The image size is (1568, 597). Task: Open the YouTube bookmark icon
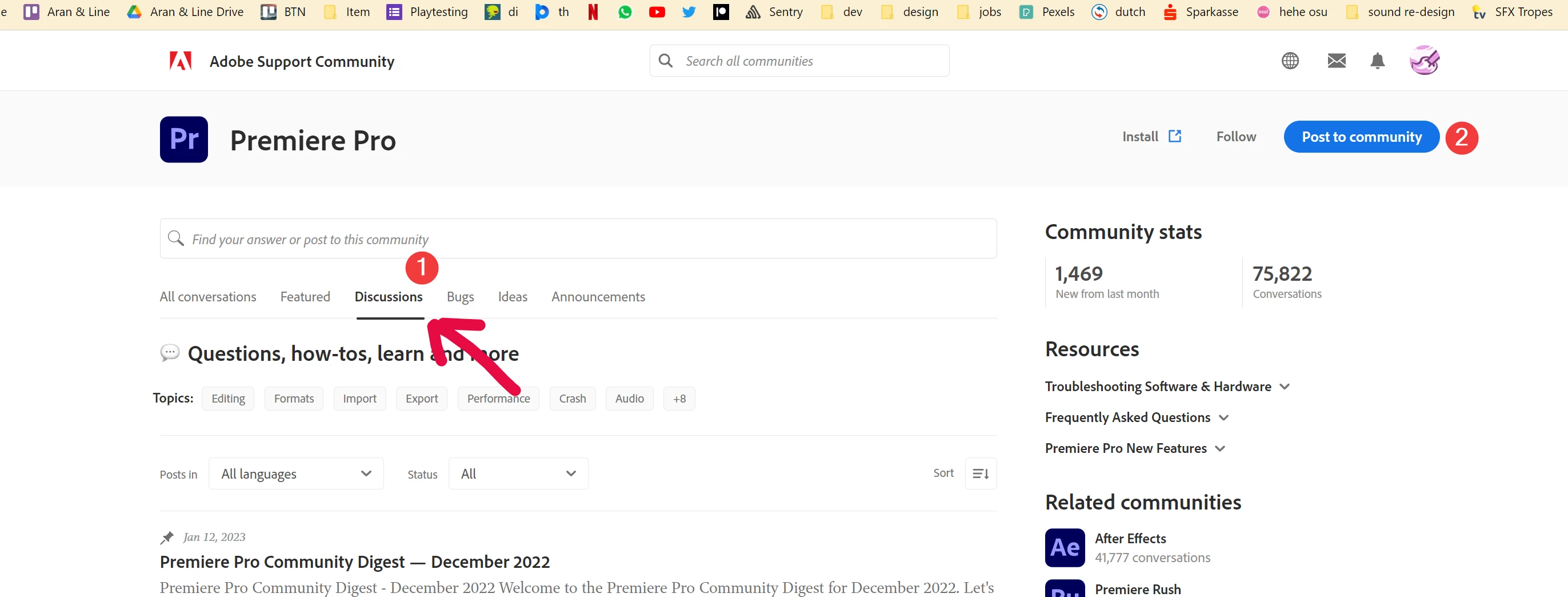pyautogui.click(x=657, y=11)
